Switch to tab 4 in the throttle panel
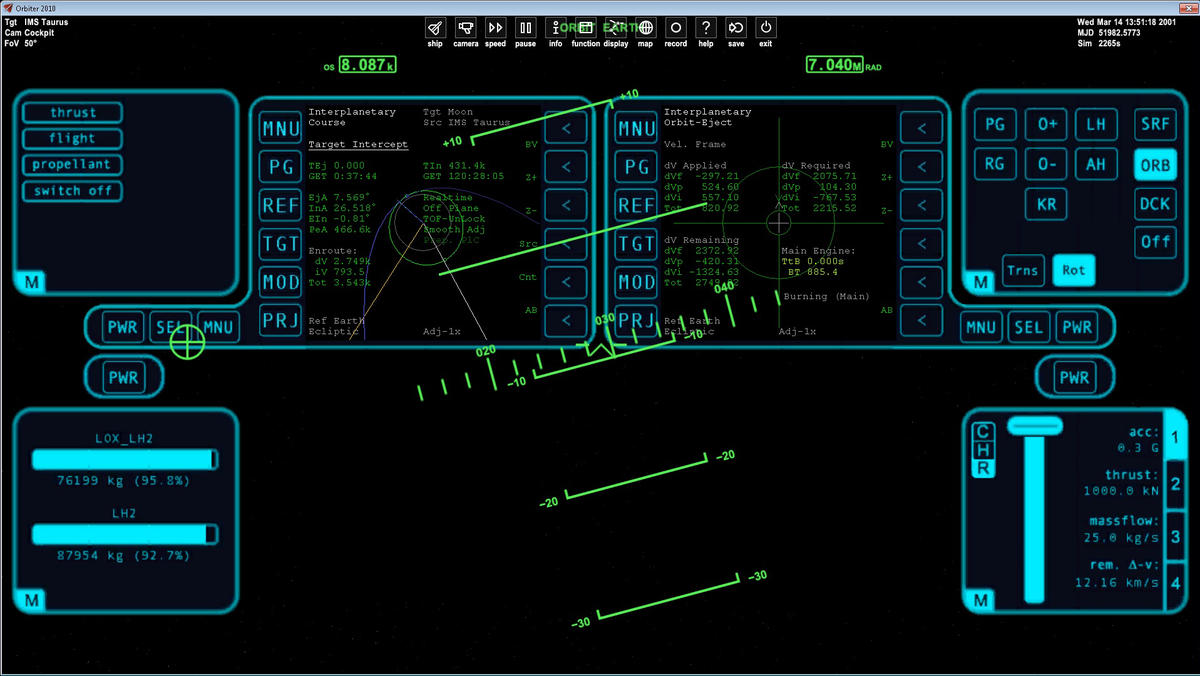This screenshot has height=676, width=1200. click(1175, 583)
